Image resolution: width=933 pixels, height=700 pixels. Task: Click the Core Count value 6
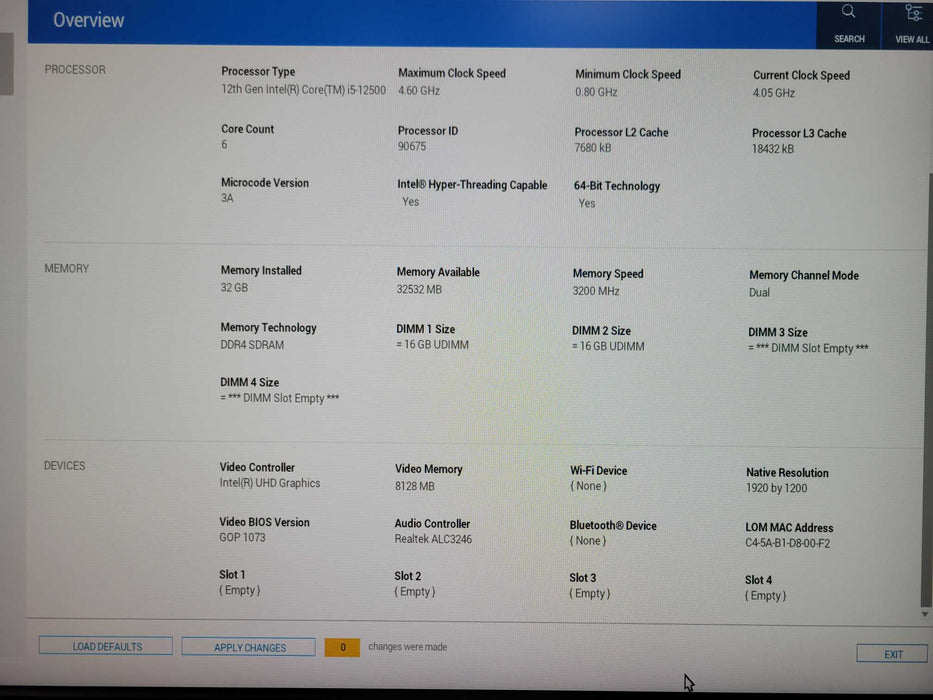tap(224, 145)
